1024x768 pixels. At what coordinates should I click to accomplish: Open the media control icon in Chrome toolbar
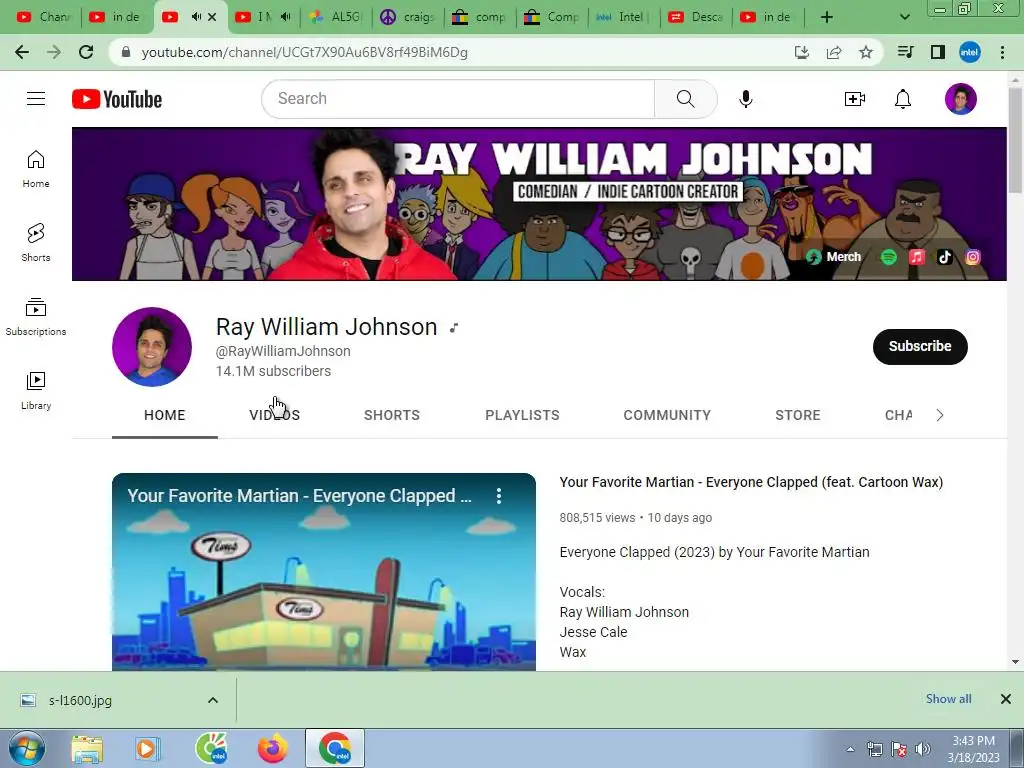tap(905, 52)
